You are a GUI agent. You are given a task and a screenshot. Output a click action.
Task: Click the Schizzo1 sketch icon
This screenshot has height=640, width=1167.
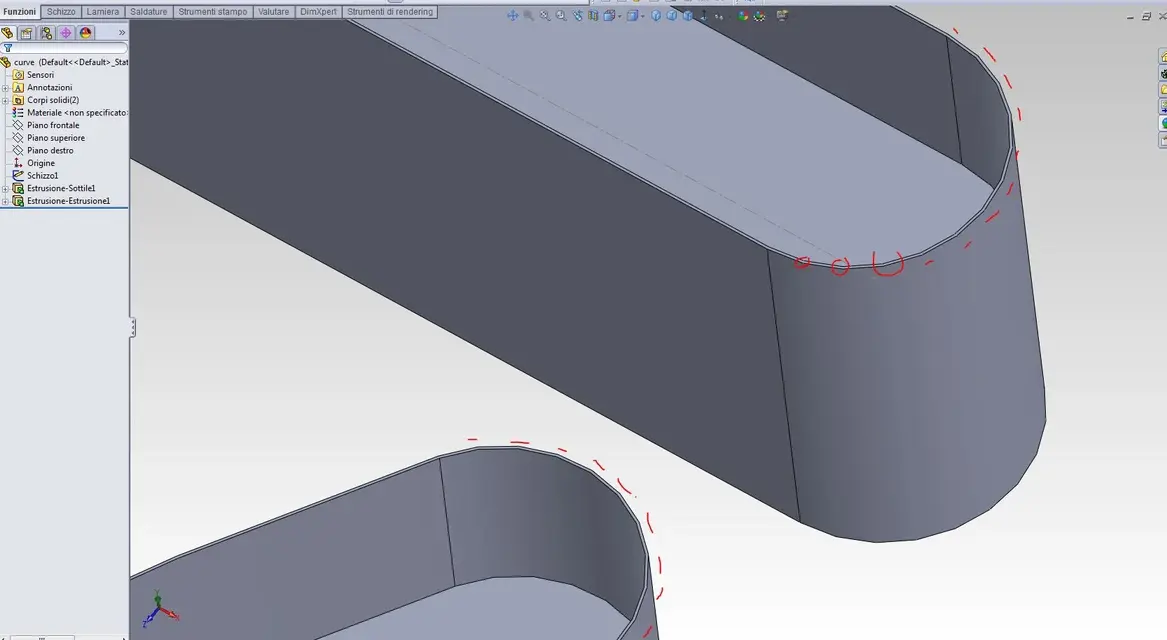(x=19, y=176)
